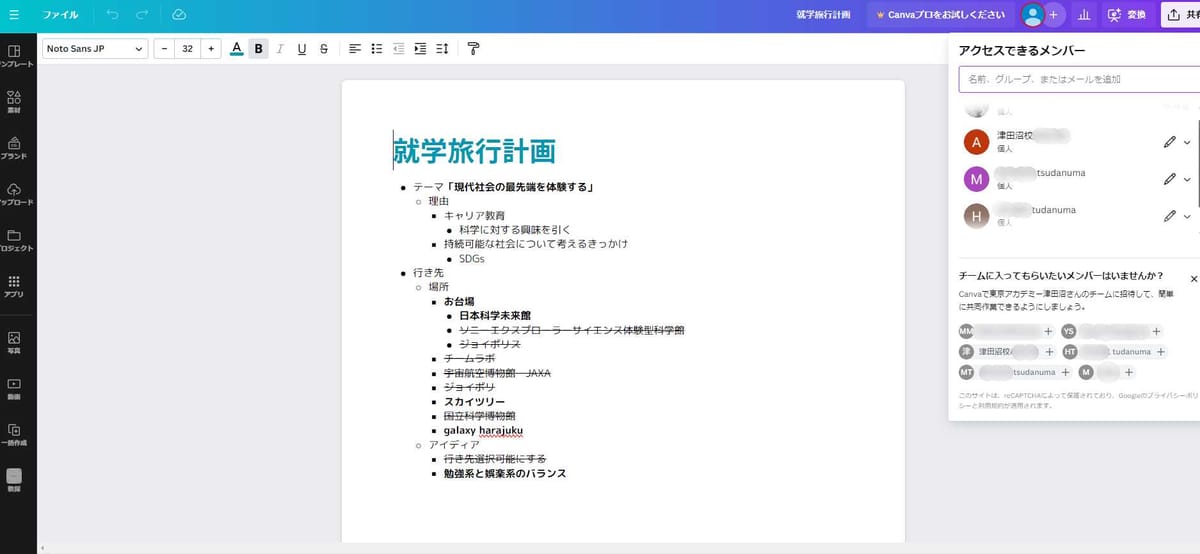Click the line 勉強系と娯楽系のバランス

coord(505,473)
